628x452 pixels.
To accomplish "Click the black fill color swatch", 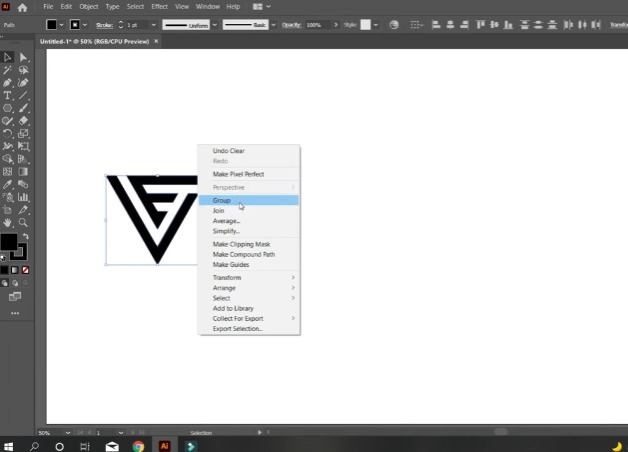I will (9, 242).
